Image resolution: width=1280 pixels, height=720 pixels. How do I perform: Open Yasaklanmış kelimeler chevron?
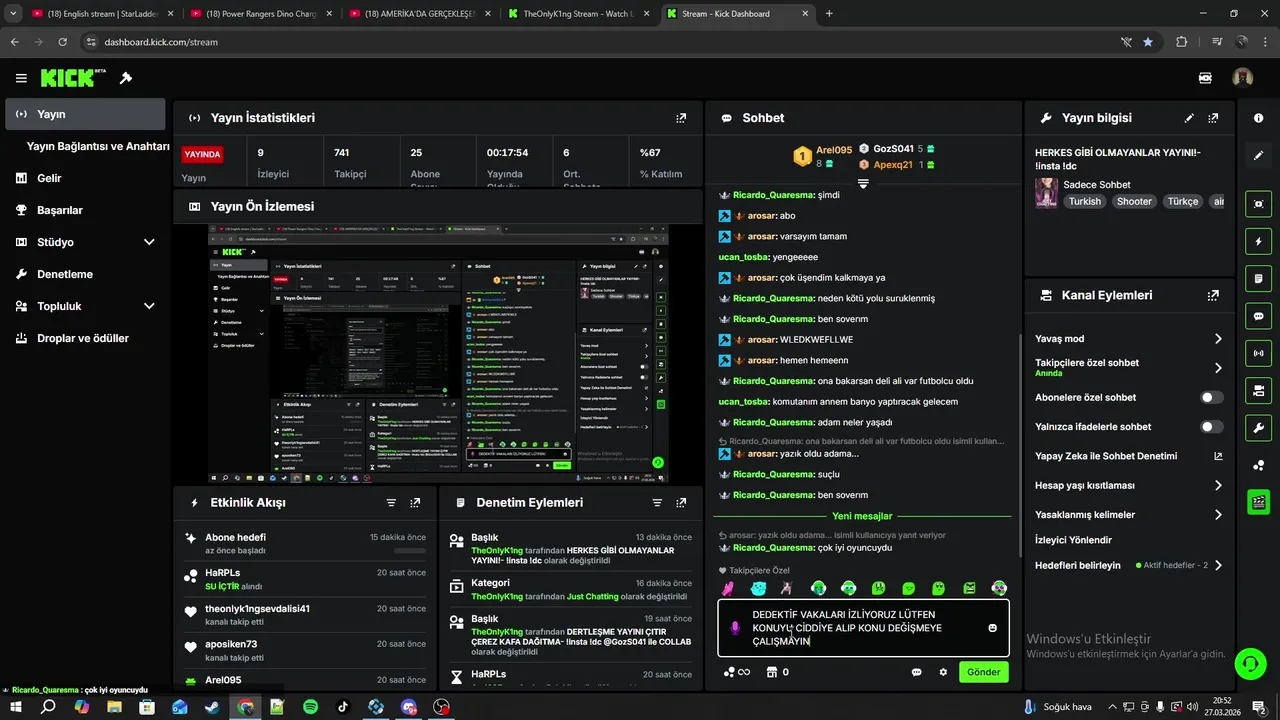click(x=1218, y=515)
